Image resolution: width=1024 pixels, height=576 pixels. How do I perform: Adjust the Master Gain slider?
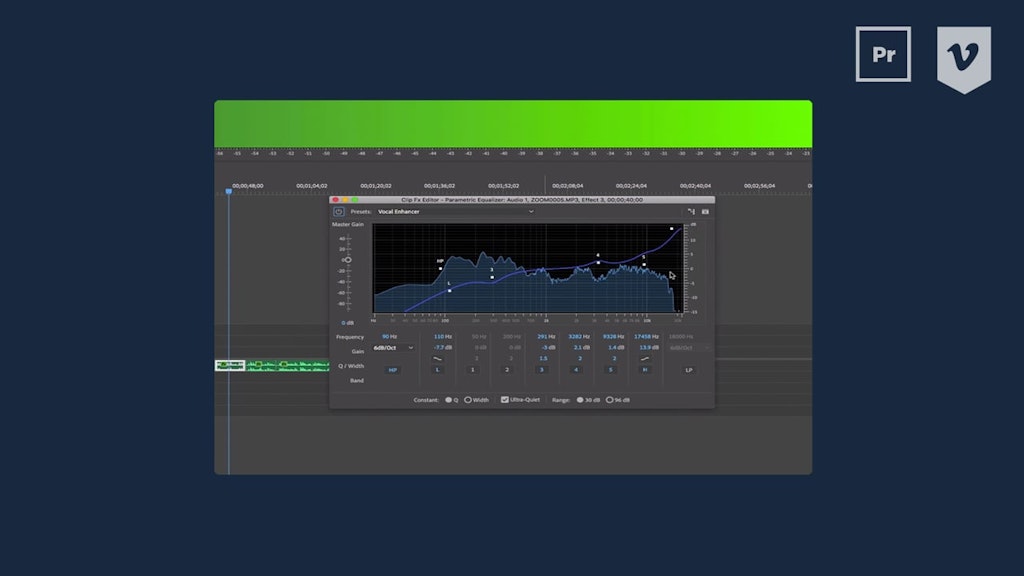coord(348,260)
